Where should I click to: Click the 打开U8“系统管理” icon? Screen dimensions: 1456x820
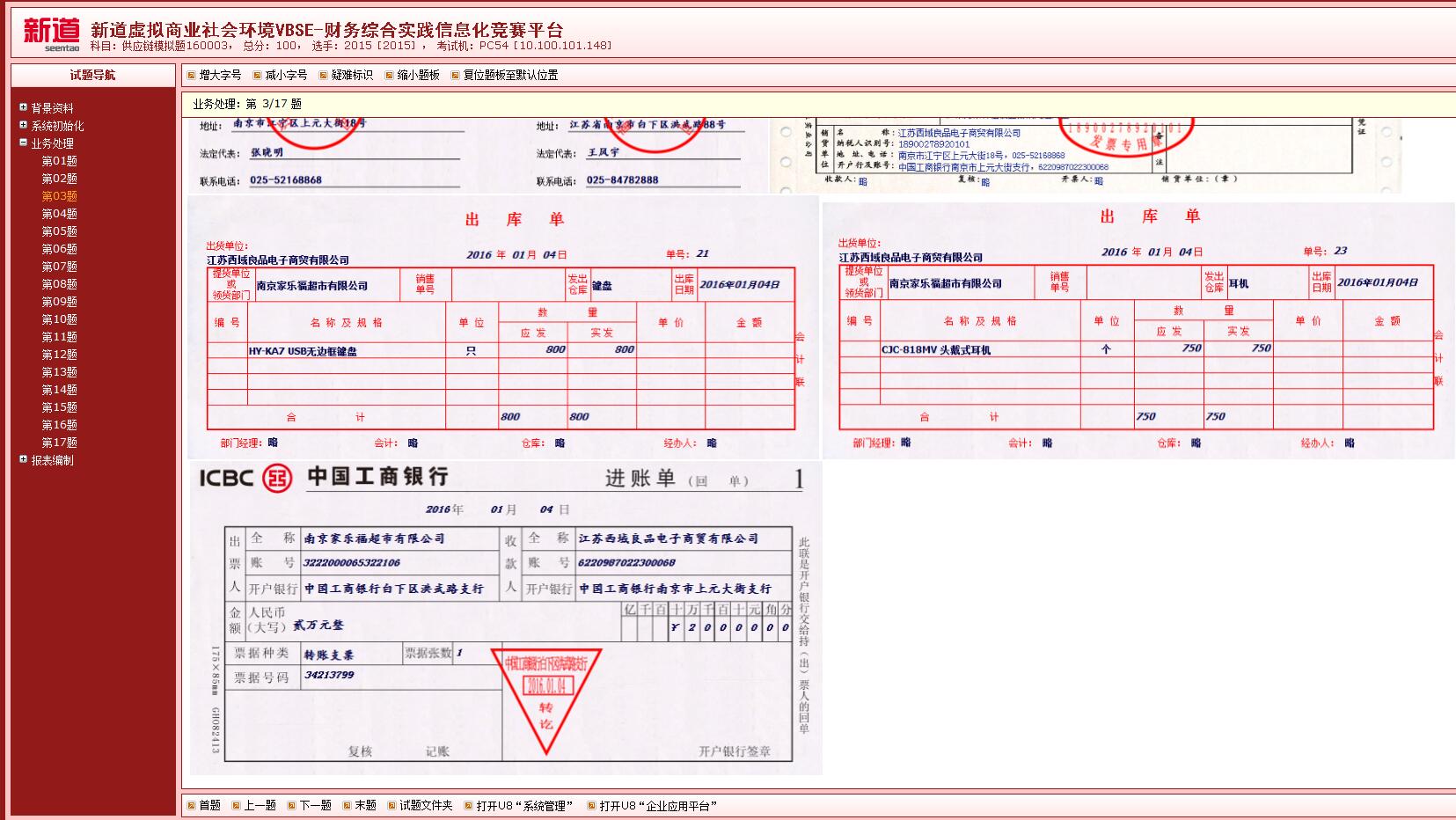469,806
